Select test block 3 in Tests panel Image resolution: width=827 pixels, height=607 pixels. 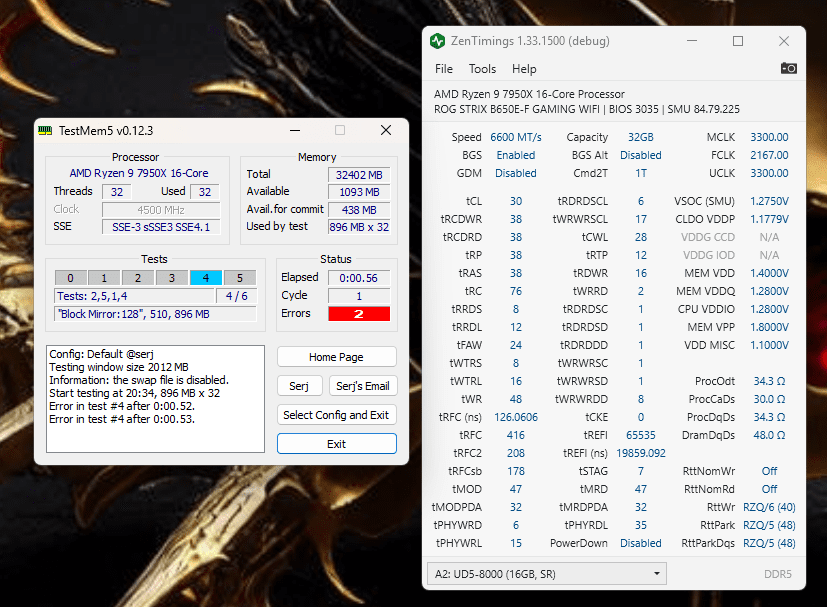pos(171,278)
